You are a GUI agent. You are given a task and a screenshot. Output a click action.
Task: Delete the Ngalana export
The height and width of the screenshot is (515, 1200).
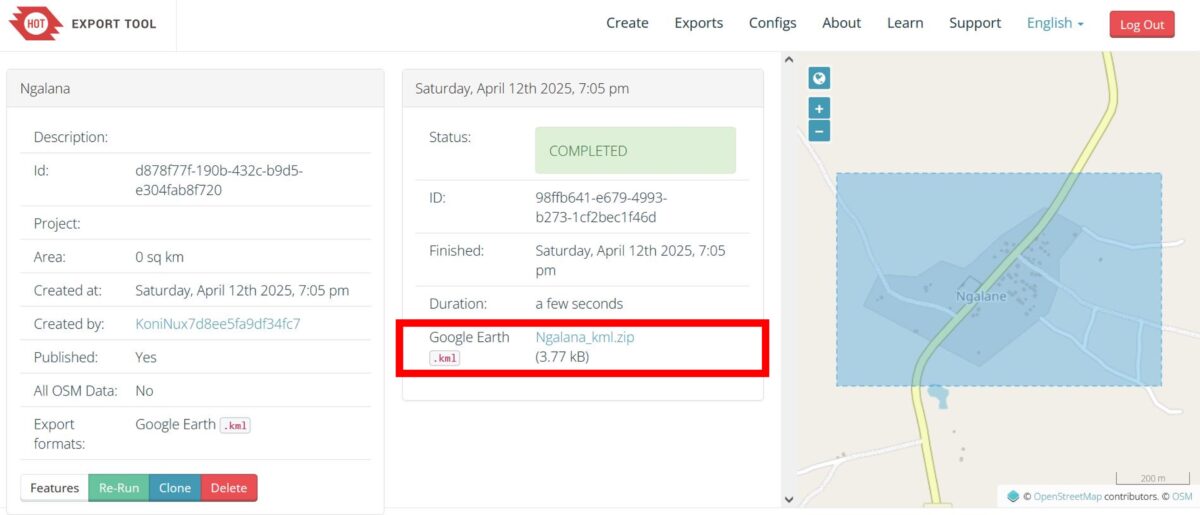tap(229, 488)
